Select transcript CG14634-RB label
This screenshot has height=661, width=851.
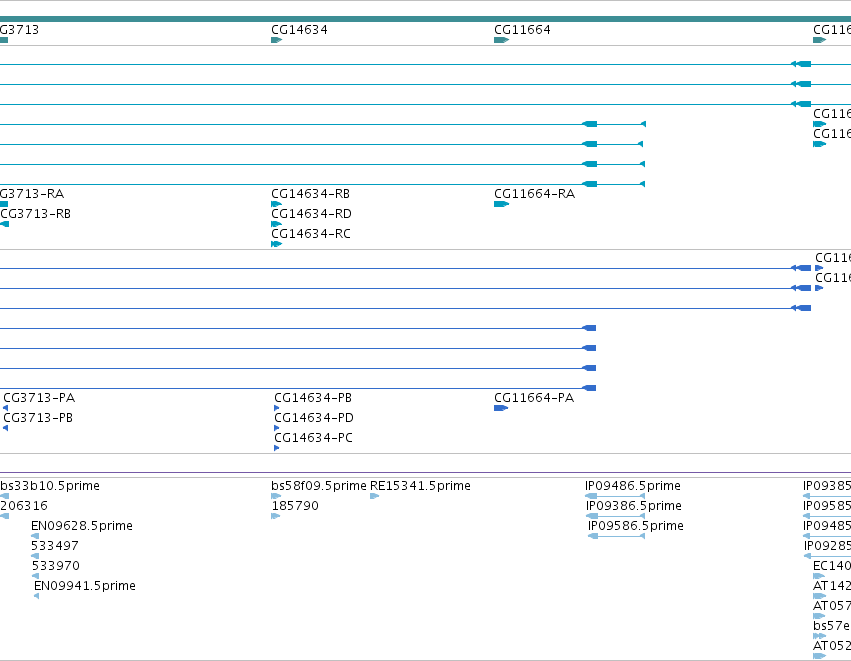click(310, 194)
